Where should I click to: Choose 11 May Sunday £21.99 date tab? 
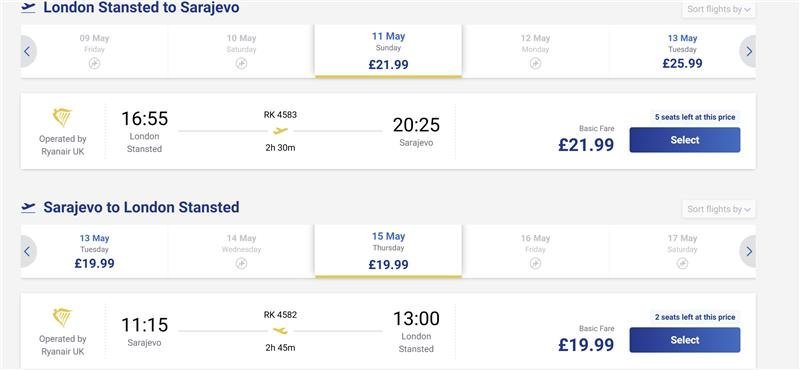(388, 51)
